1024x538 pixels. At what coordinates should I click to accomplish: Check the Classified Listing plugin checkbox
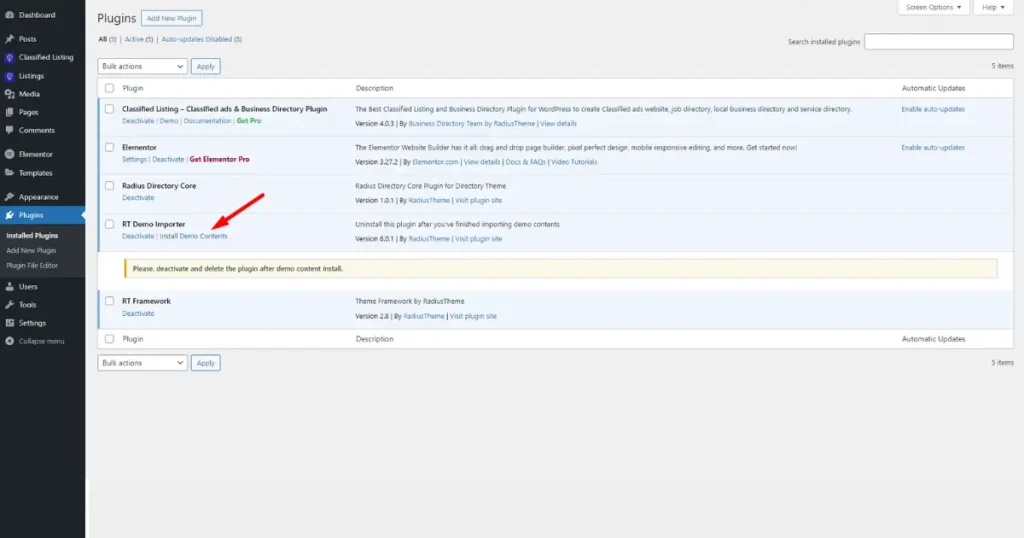[x=109, y=109]
